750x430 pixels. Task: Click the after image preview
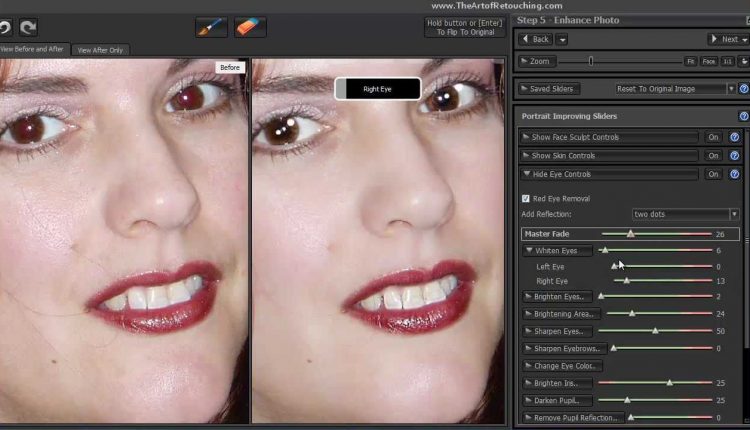coord(378,241)
